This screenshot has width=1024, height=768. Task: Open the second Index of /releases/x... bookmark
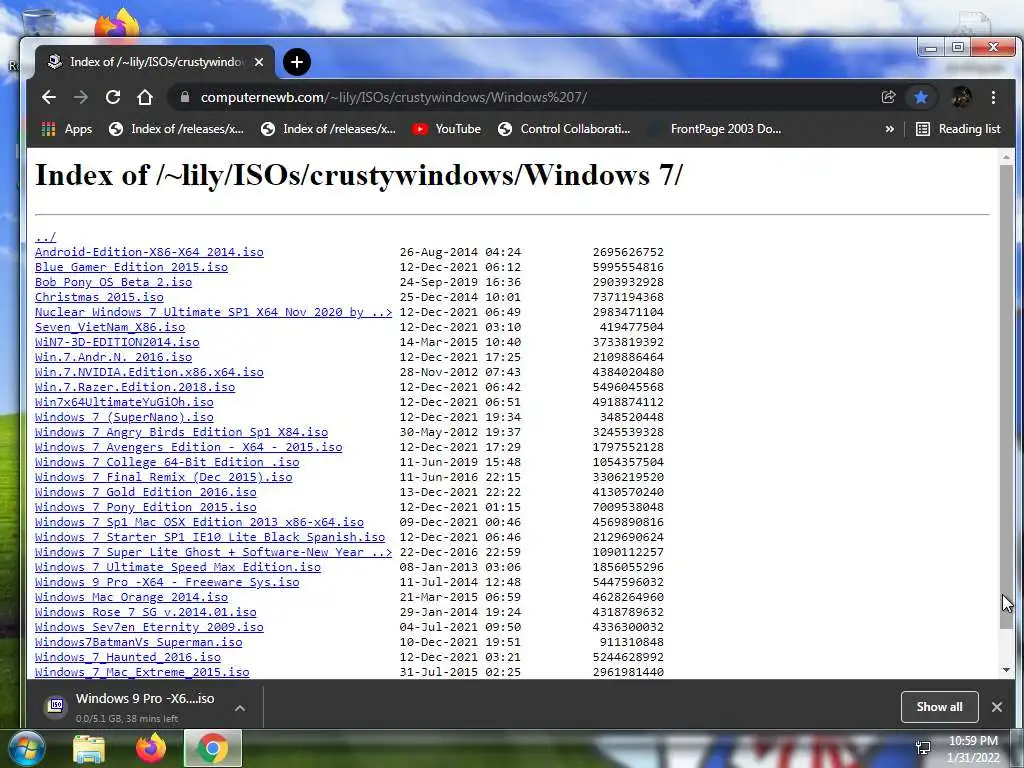pyautogui.click(x=328, y=129)
